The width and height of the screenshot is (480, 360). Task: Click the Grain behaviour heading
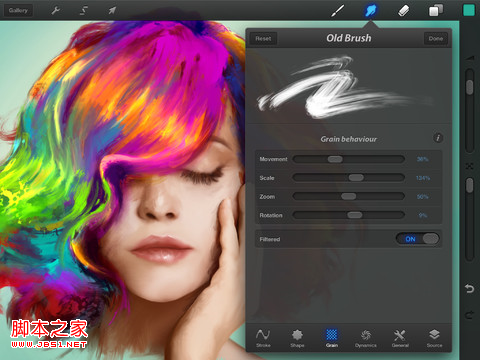[349, 139]
